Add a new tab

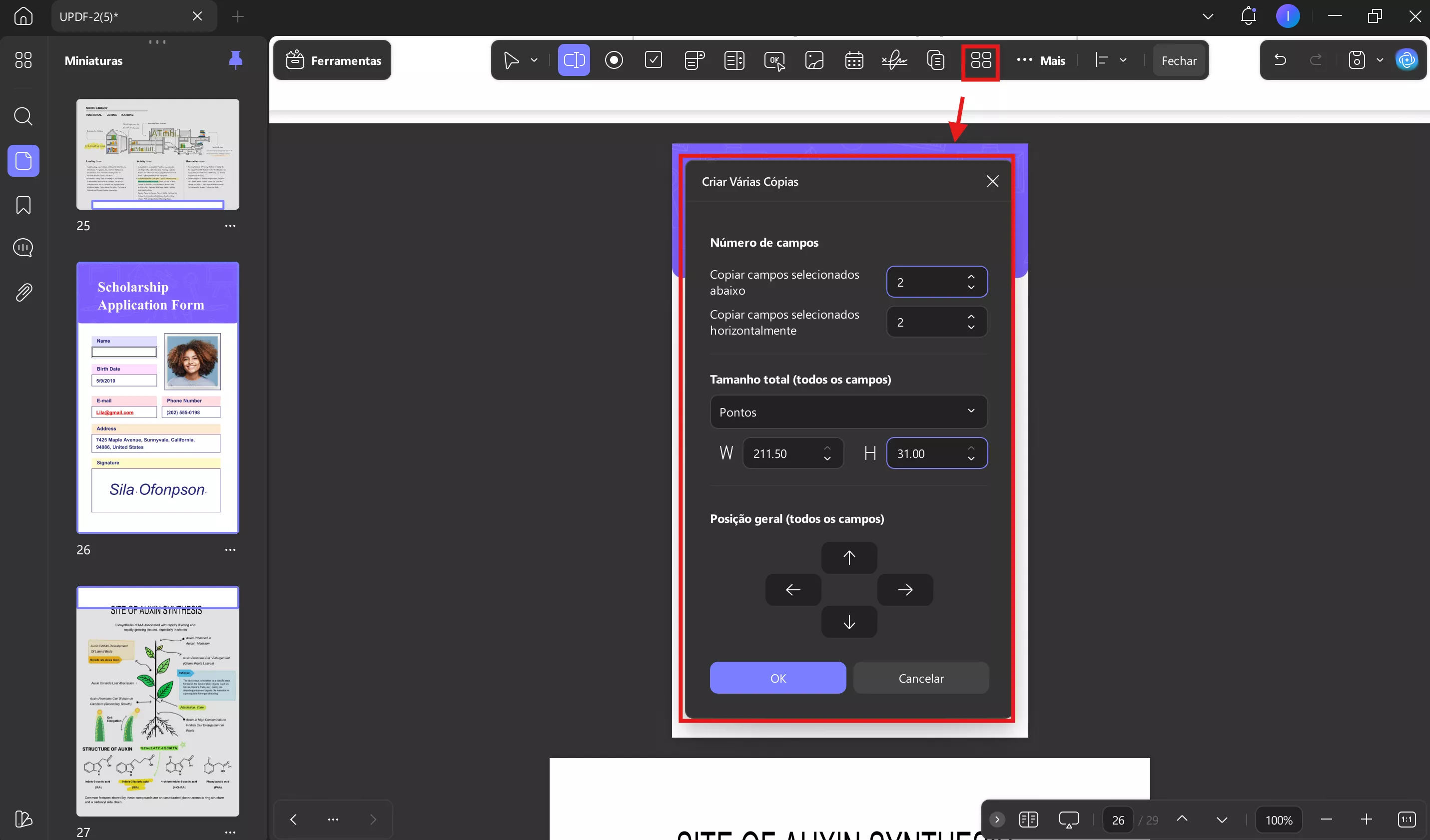(x=237, y=16)
